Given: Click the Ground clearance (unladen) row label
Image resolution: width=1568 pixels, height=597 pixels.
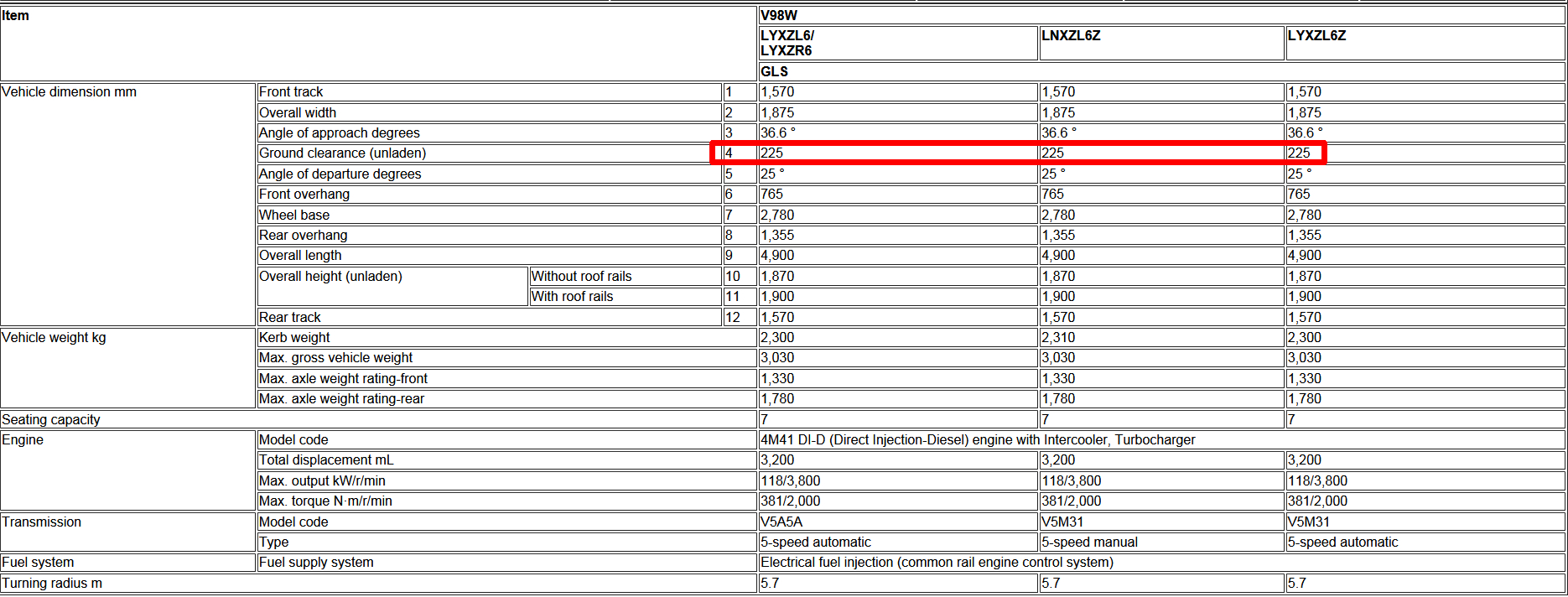Looking at the screenshot, I should point(342,153).
